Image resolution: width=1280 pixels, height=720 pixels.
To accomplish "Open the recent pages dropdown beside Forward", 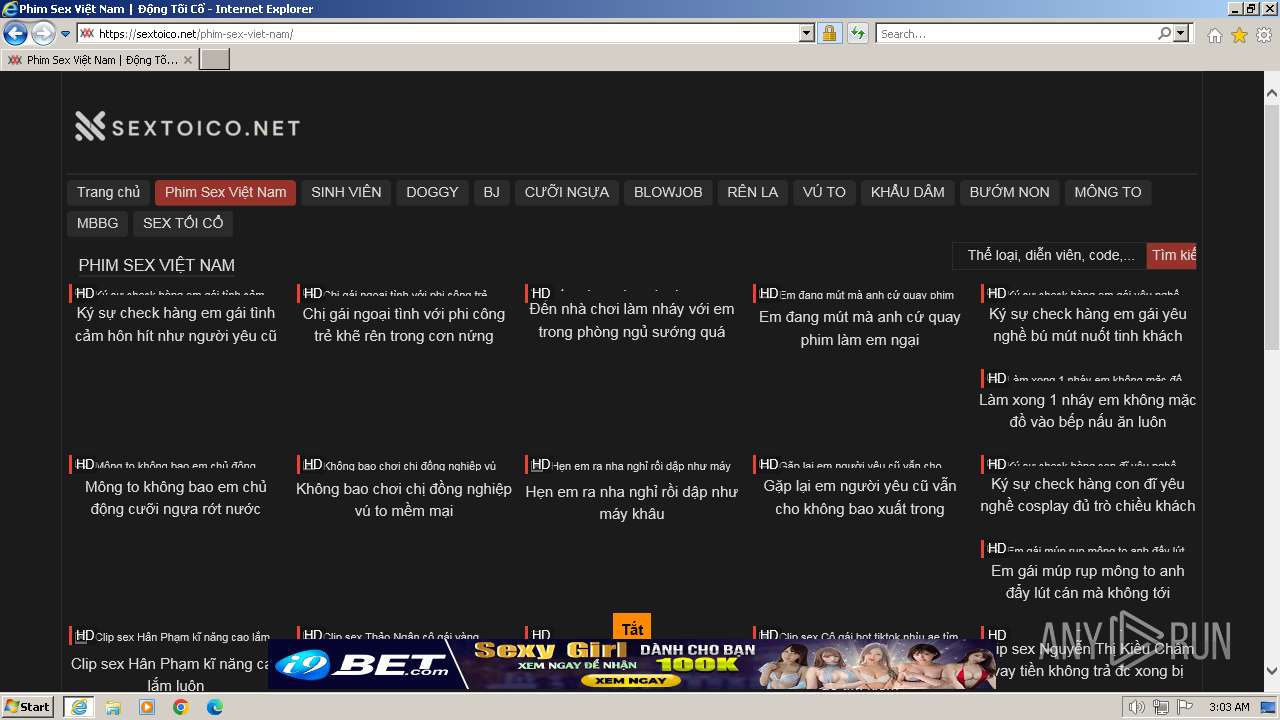I will click(65, 34).
